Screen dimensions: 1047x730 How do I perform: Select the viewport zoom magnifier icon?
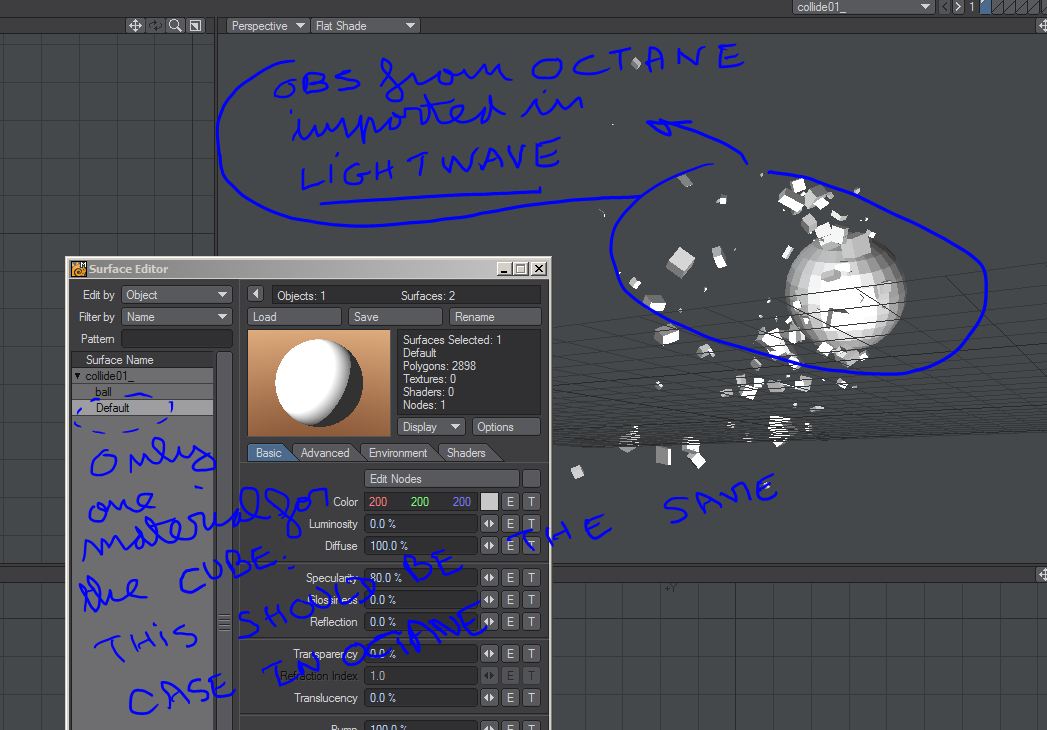[175, 25]
